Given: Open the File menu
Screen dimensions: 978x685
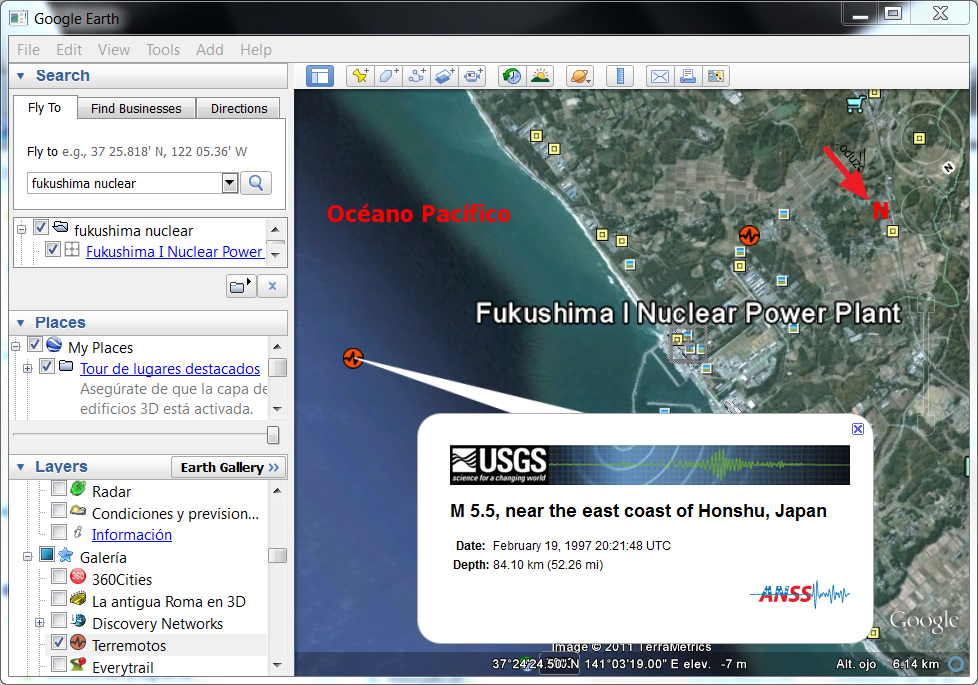Looking at the screenshot, I should tap(28, 50).
